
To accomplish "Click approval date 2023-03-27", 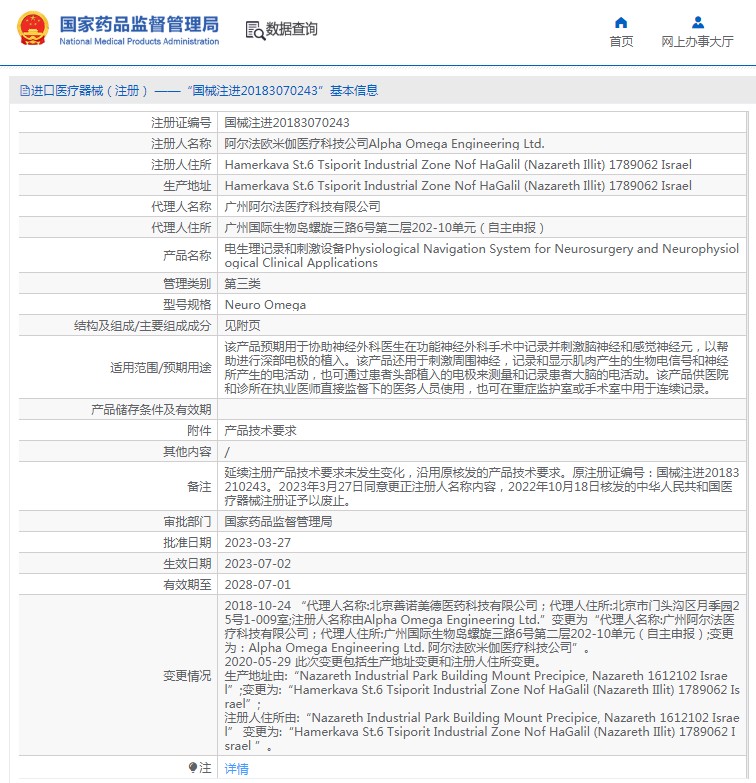I will [258, 542].
